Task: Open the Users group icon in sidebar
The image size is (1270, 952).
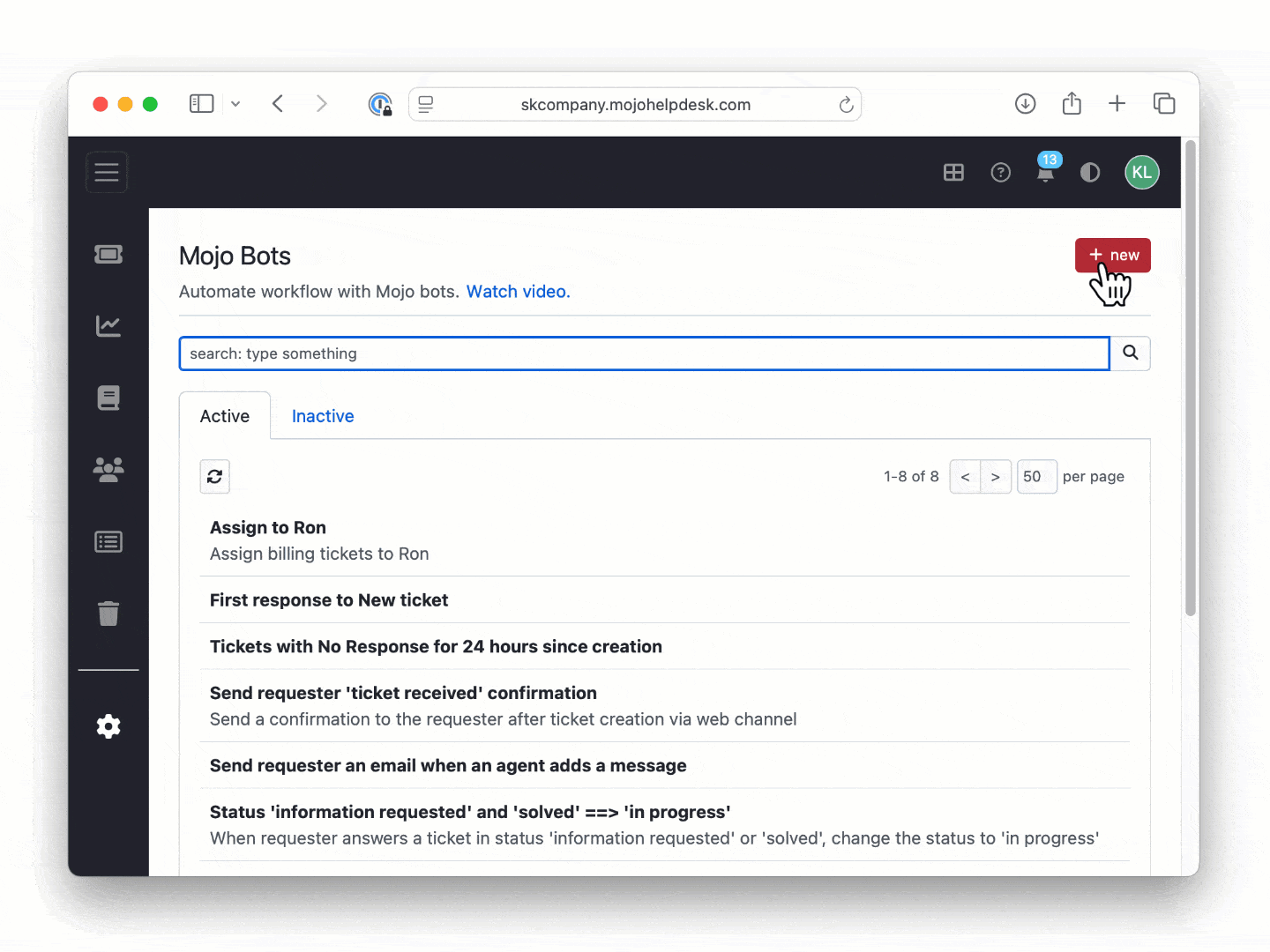Action: point(108,470)
